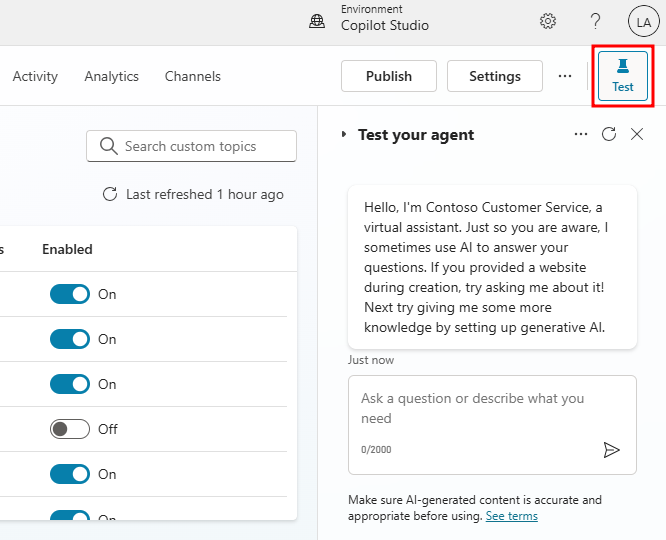This screenshot has width=666, height=540.
Task: Click the Publish button
Action: (389, 76)
